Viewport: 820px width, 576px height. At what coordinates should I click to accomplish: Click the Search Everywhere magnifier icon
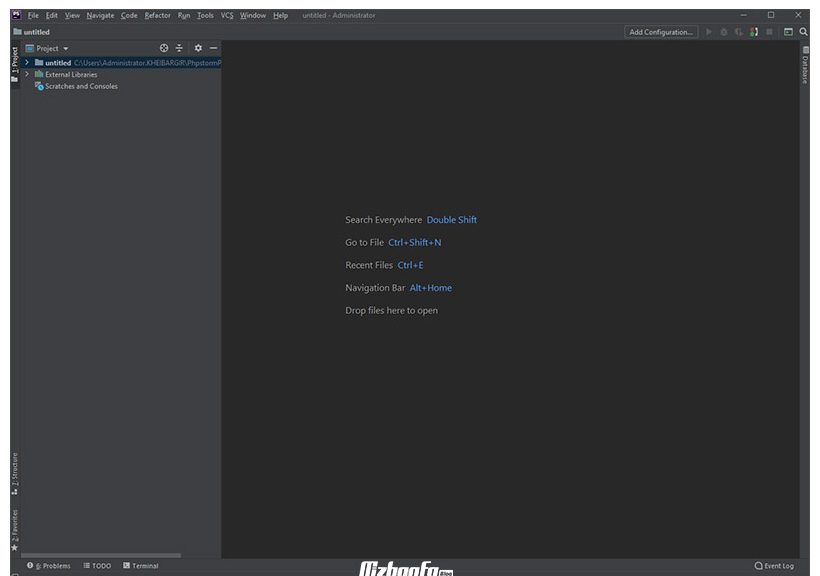pyautogui.click(x=803, y=32)
